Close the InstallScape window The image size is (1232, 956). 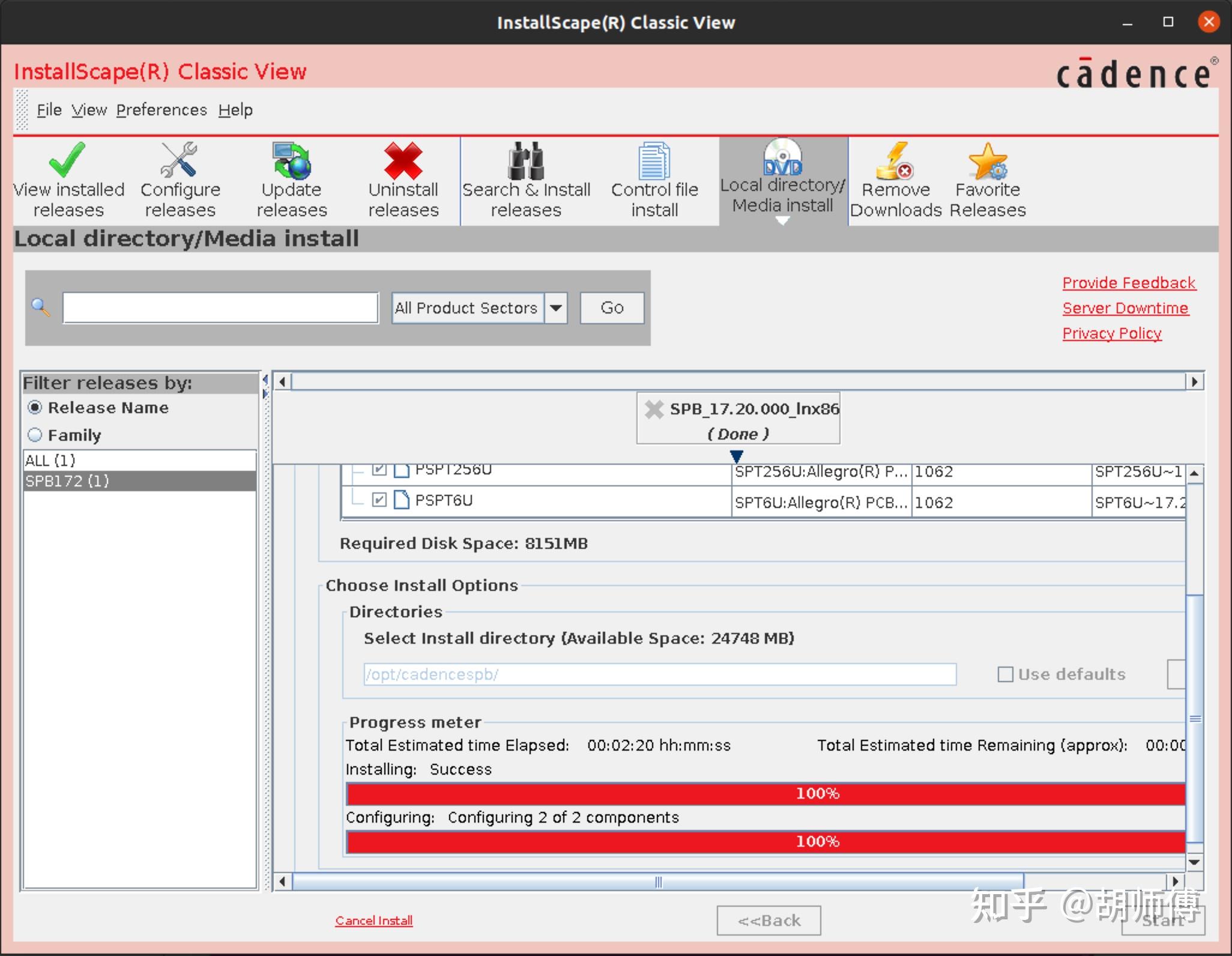1209,22
